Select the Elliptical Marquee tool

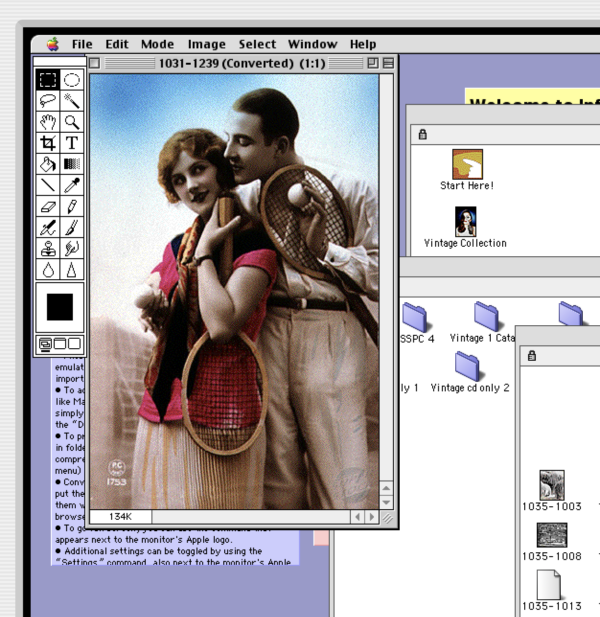pos(72,79)
